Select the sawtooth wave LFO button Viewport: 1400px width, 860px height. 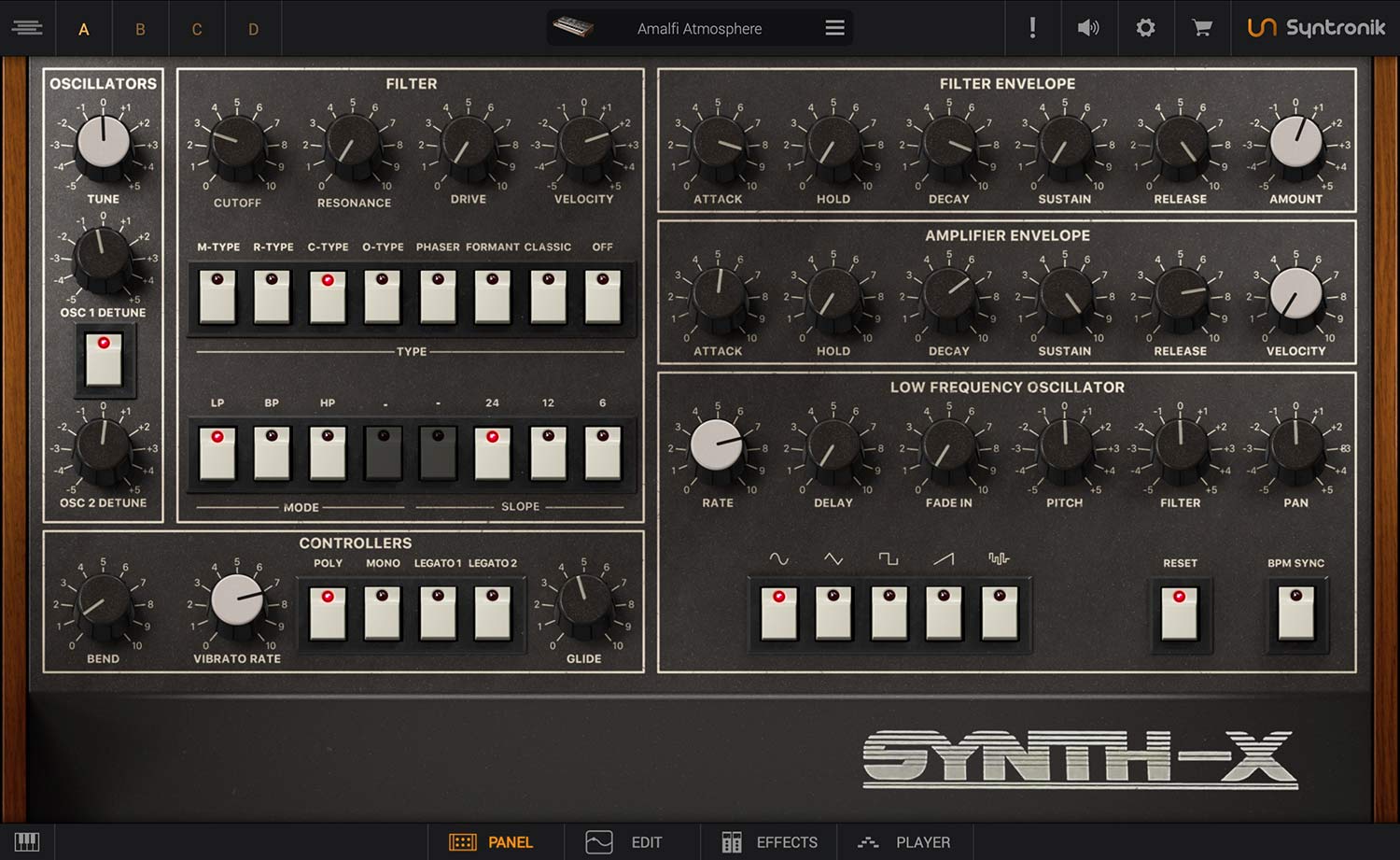pos(944,613)
